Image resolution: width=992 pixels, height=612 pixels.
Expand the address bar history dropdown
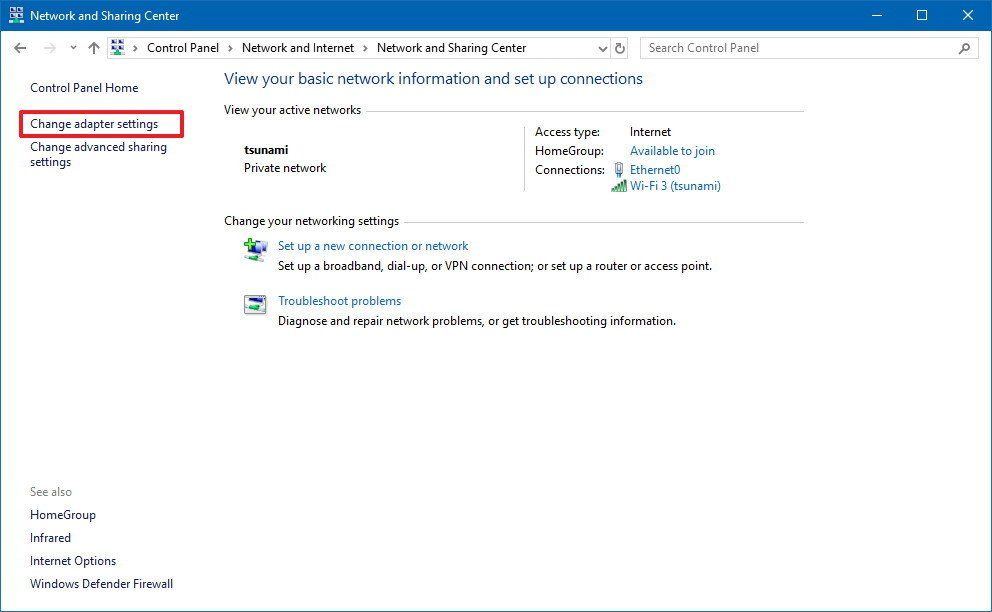coord(602,47)
